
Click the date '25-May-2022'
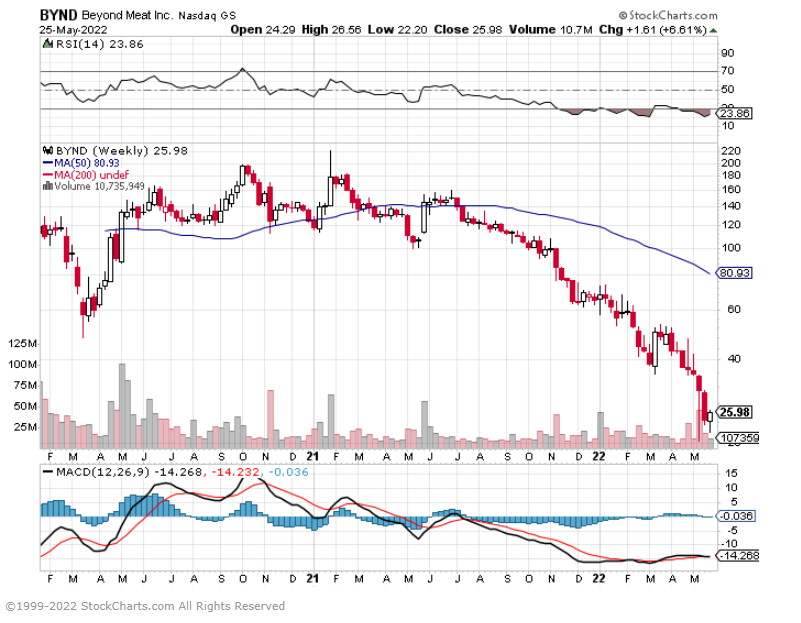tap(73, 30)
